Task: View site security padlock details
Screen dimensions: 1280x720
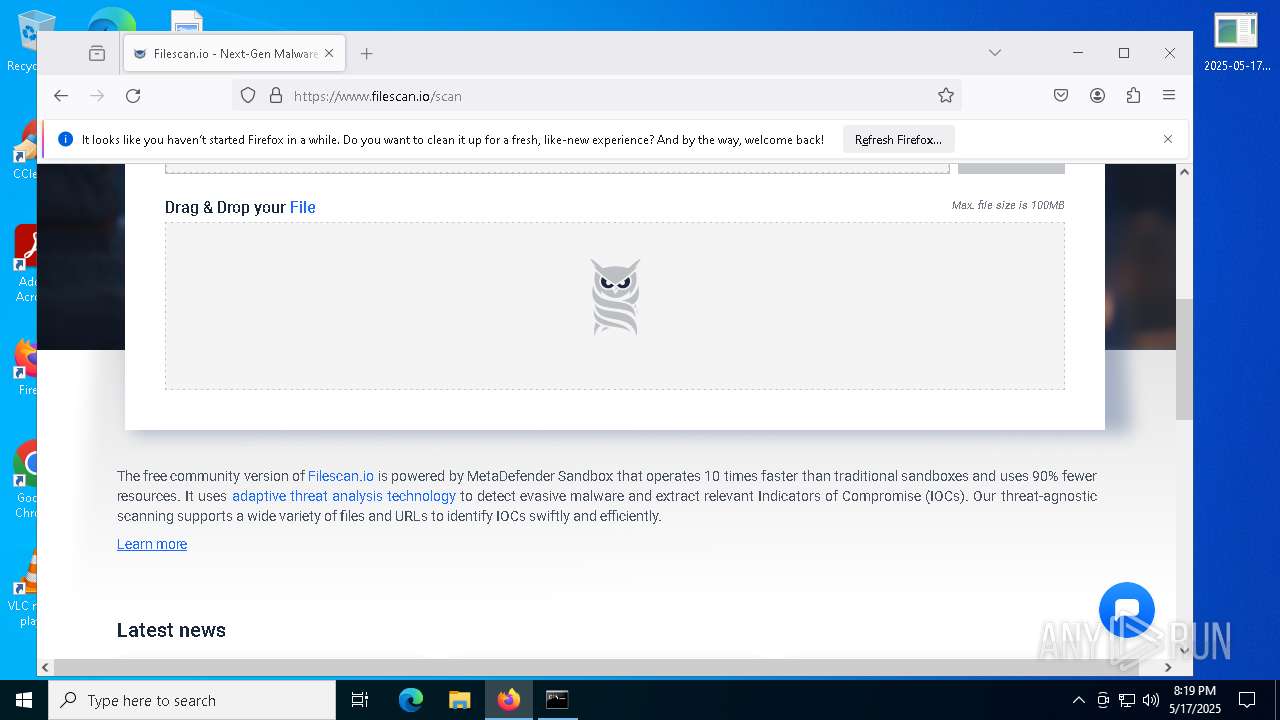Action: pyautogui.click(x=276, y=96)
